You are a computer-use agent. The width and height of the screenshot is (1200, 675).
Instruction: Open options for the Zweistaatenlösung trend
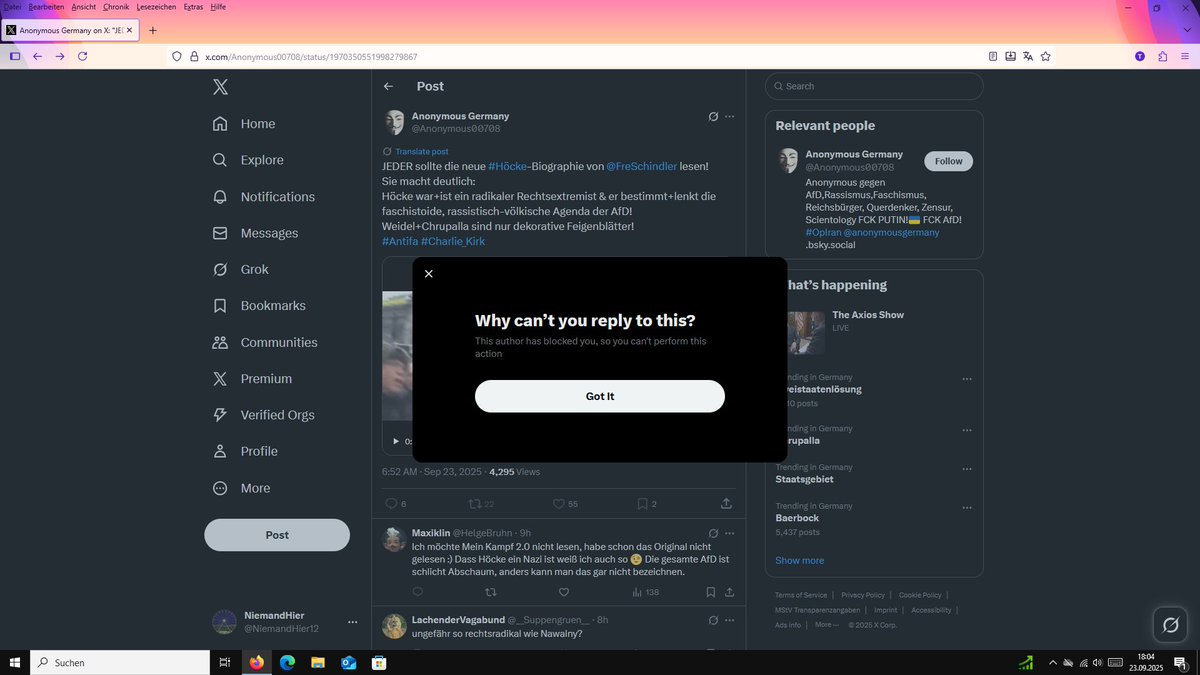click(x=967, y=379)
